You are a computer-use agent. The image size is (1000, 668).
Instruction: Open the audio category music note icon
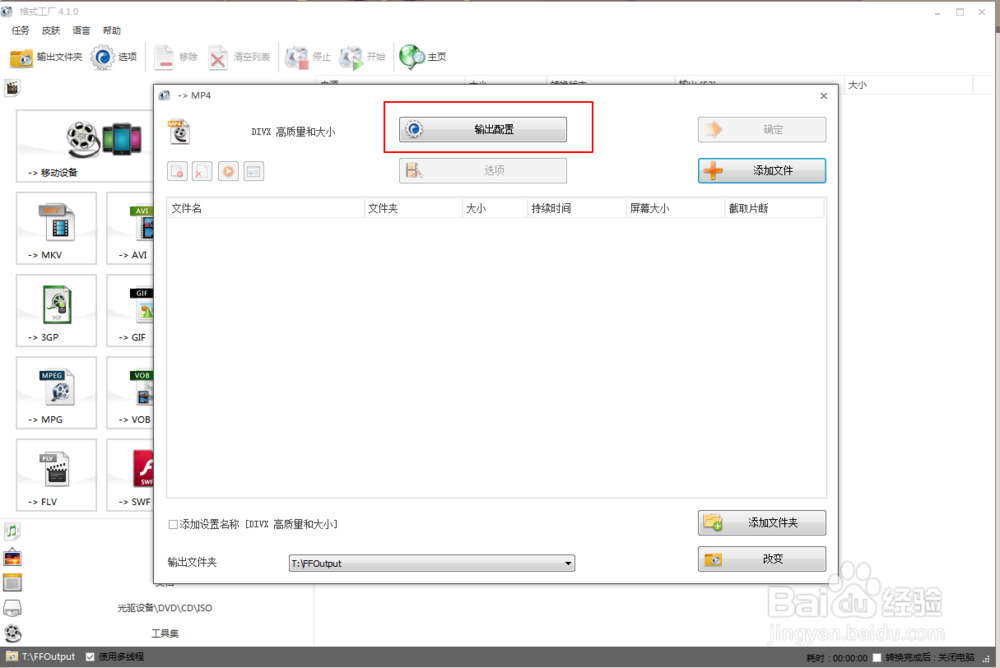click(12, 531)
